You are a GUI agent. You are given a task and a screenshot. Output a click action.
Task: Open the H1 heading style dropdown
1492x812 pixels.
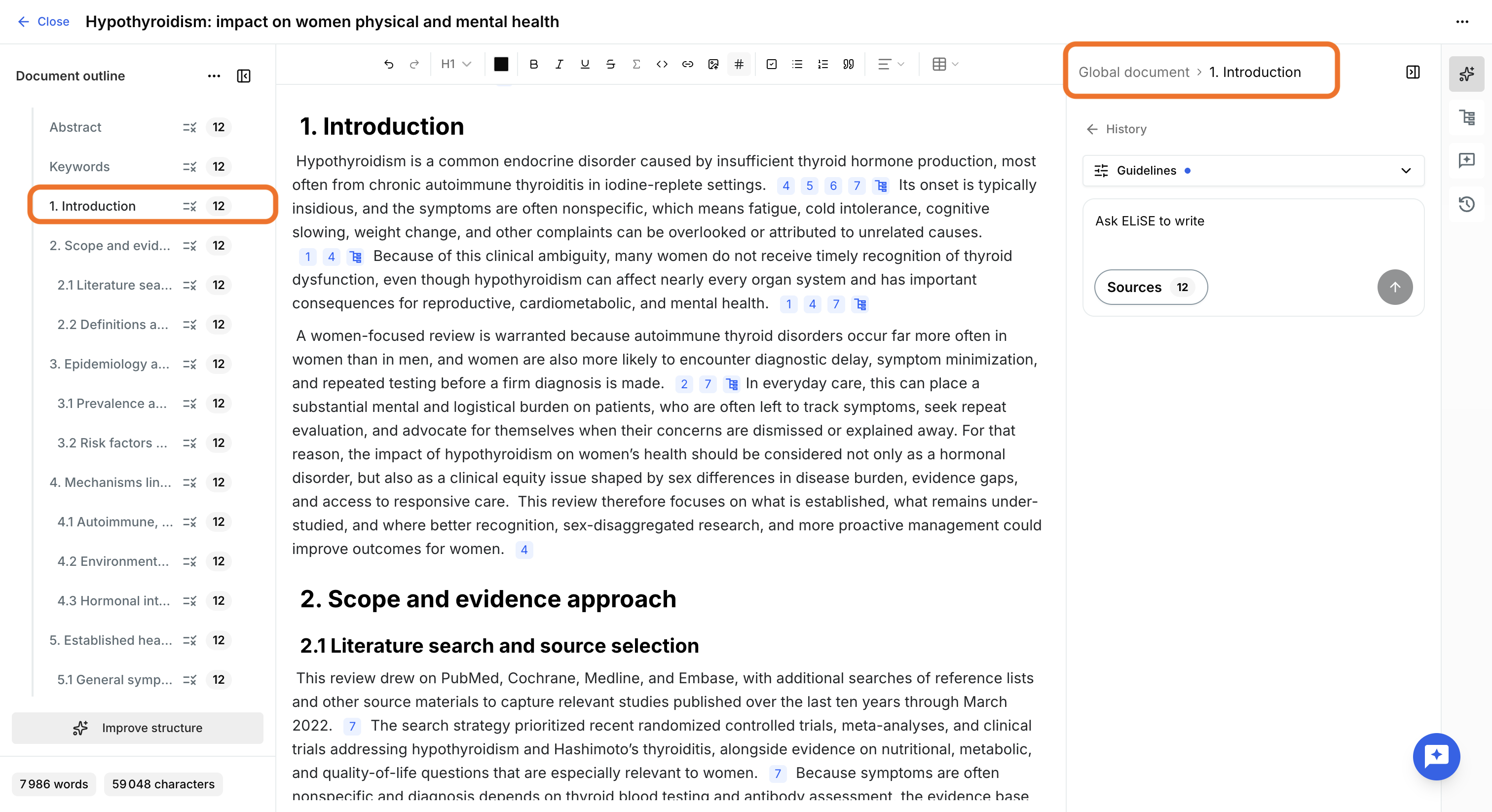(456, 64)
